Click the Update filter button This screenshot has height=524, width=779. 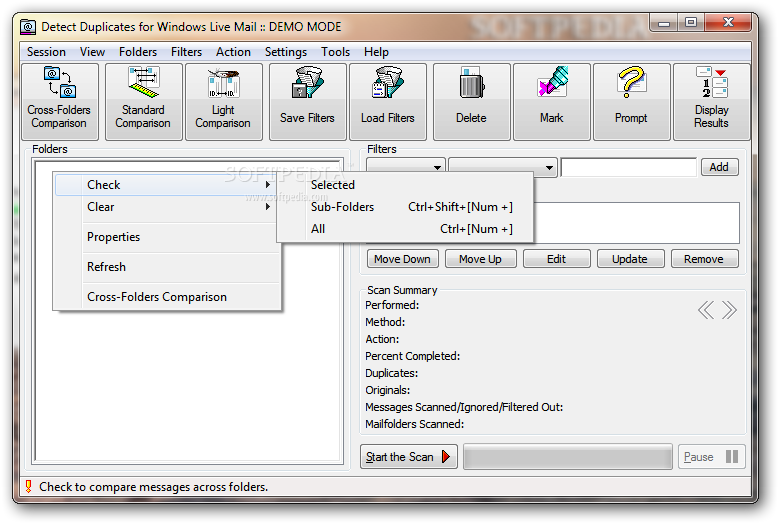coord(630,259)
